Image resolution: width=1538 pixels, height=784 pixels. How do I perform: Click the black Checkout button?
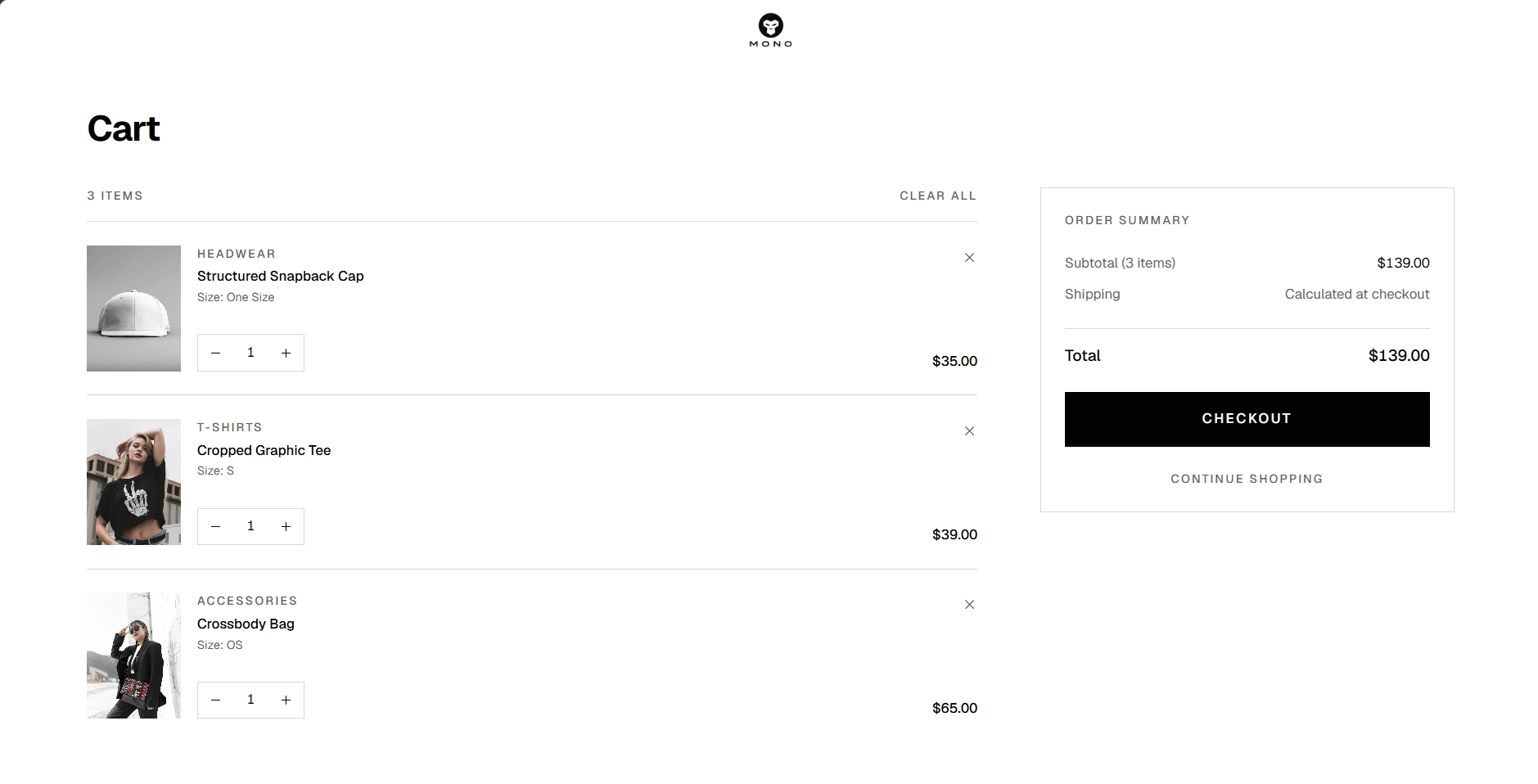(x=1247, y=419)
